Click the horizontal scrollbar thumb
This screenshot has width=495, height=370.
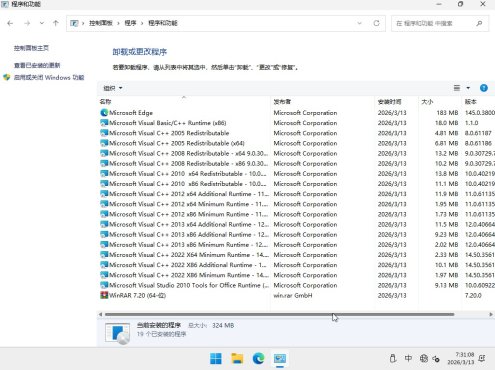pos(279,314)
